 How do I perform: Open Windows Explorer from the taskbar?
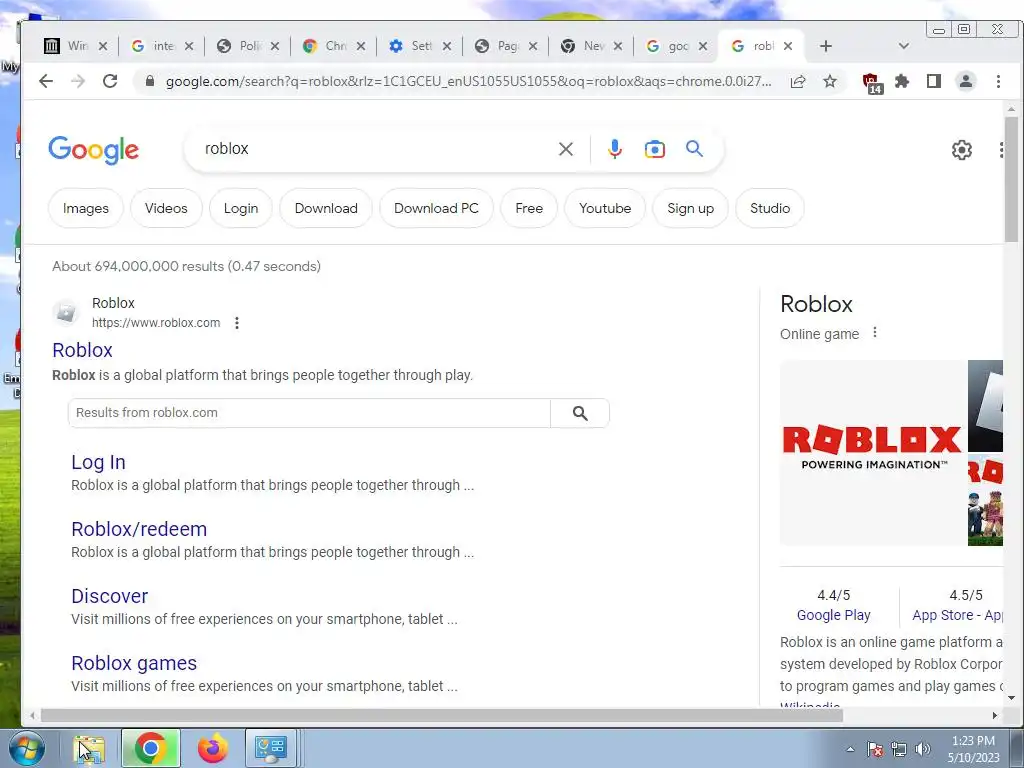[90, 748]
